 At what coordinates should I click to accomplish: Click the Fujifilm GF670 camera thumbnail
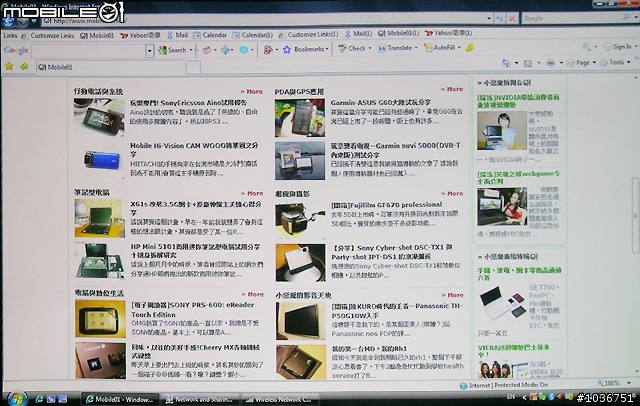click(x=300, y=220)
